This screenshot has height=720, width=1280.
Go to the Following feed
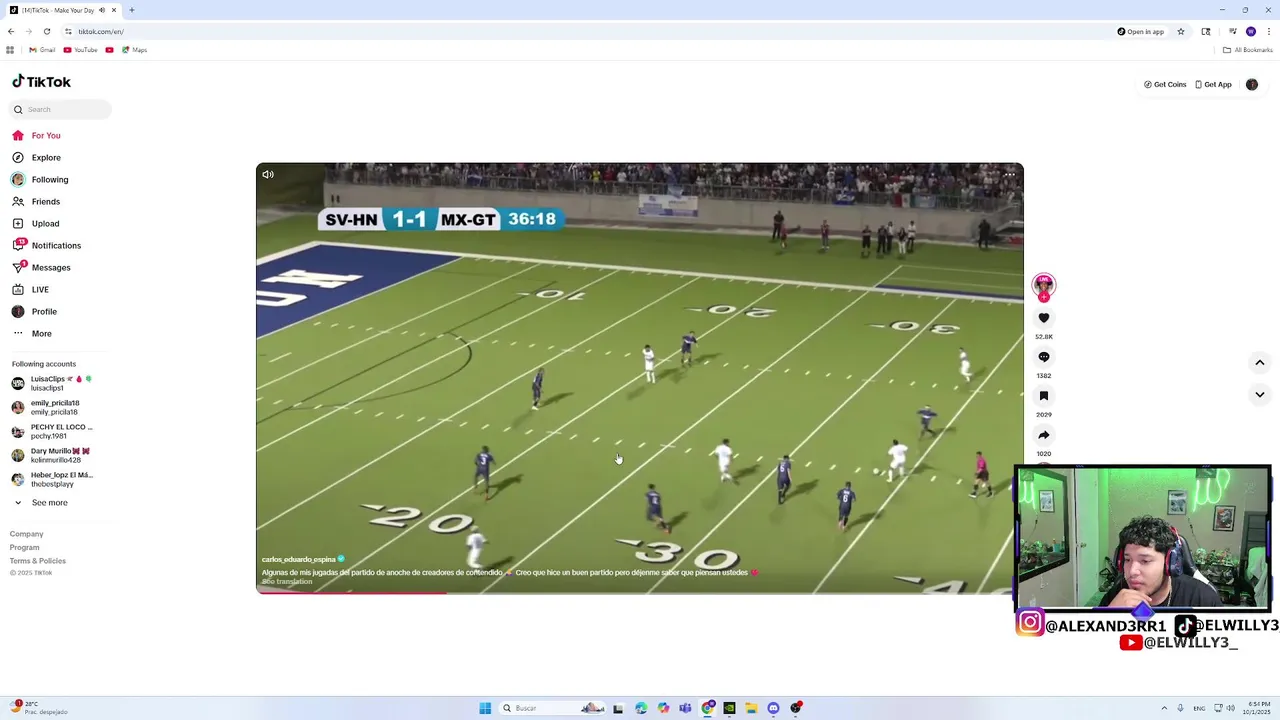(x=41, y=179)
